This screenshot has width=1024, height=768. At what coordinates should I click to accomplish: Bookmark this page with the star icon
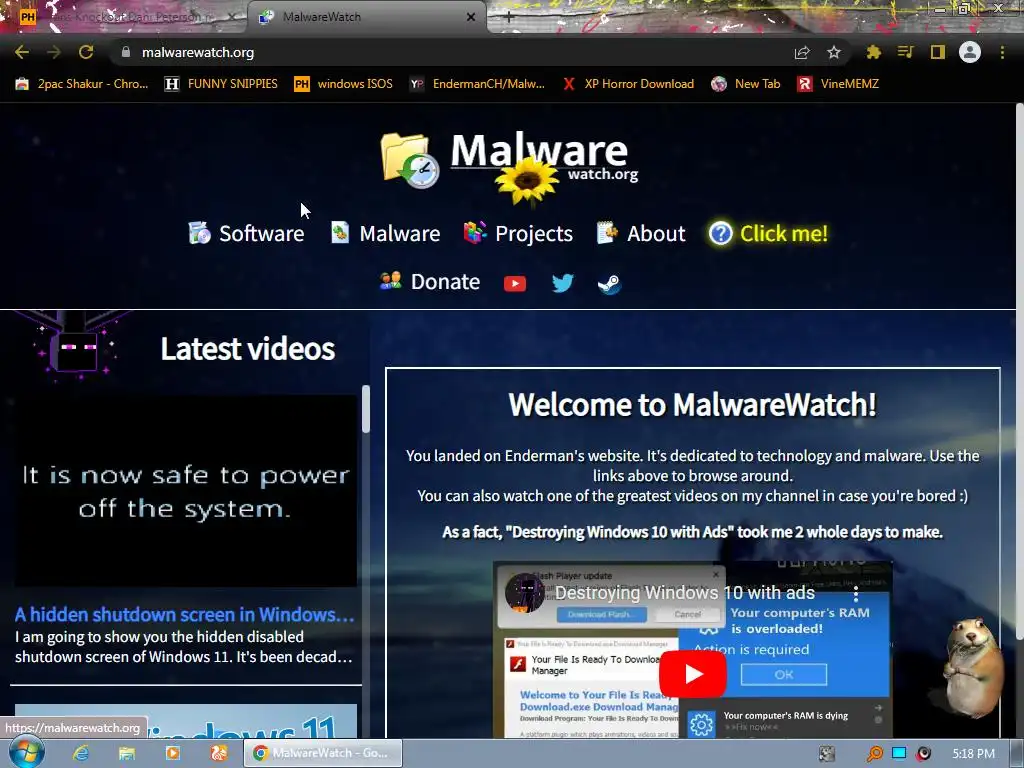(834, 52)
